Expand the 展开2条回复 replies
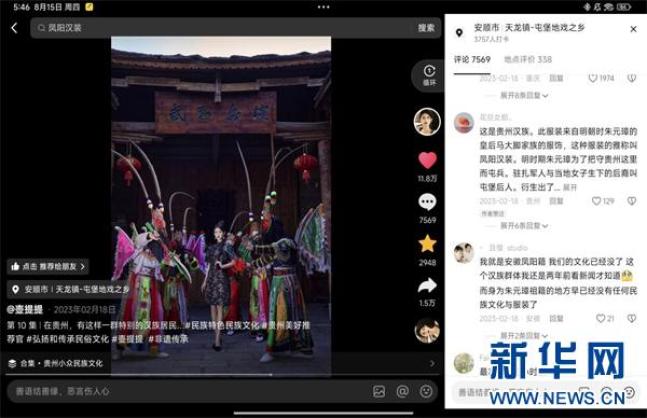The width and height of the screenshot is (647, 418). pyautogui.click(x=519, y=335)
